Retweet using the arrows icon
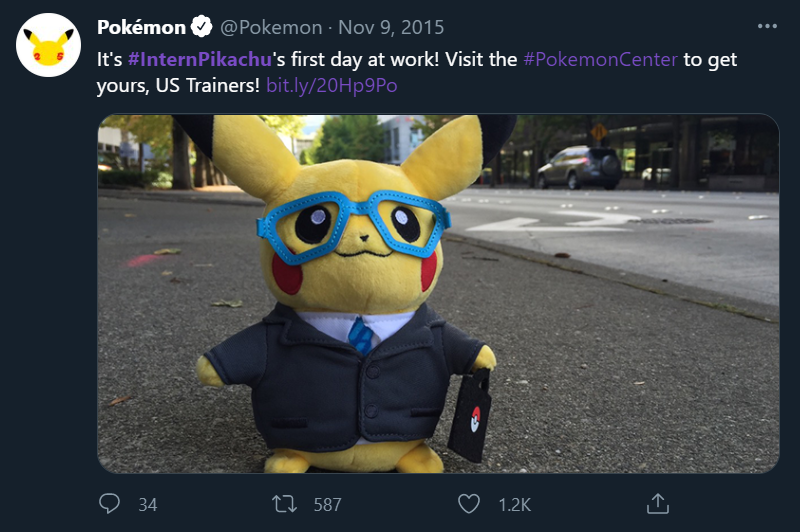800x532 pixels. (x=284, y=504)
